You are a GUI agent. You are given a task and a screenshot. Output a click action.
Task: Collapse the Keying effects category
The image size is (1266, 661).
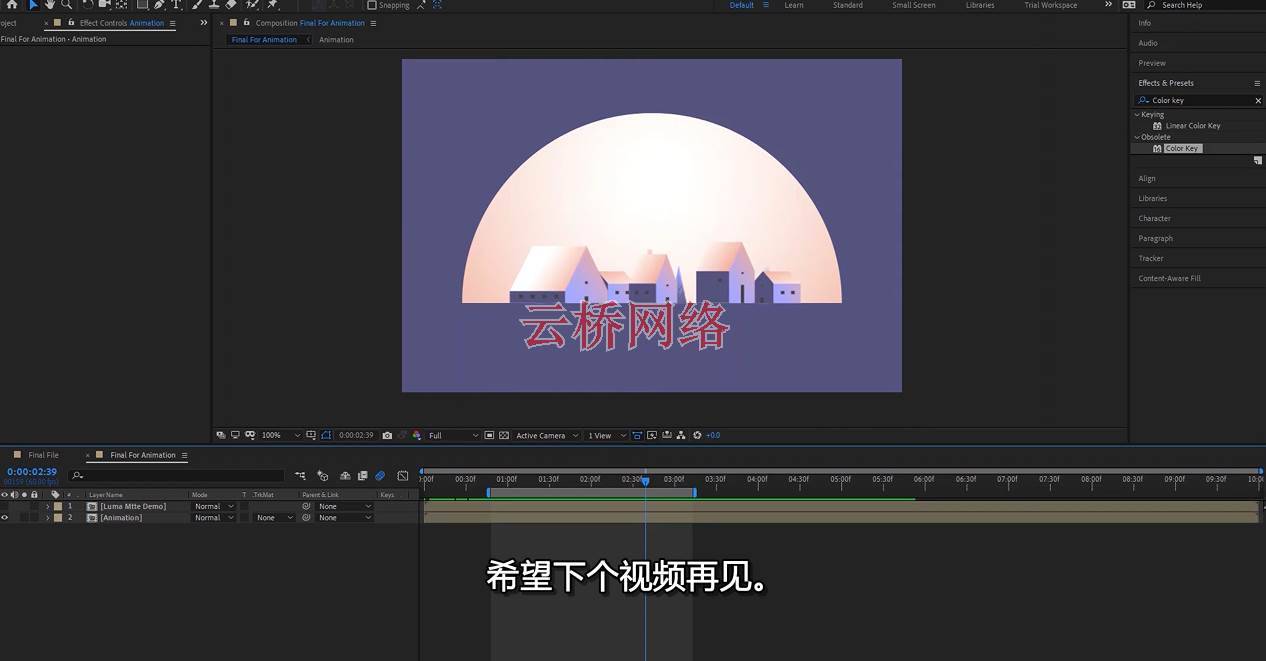tap(1136, 115)
